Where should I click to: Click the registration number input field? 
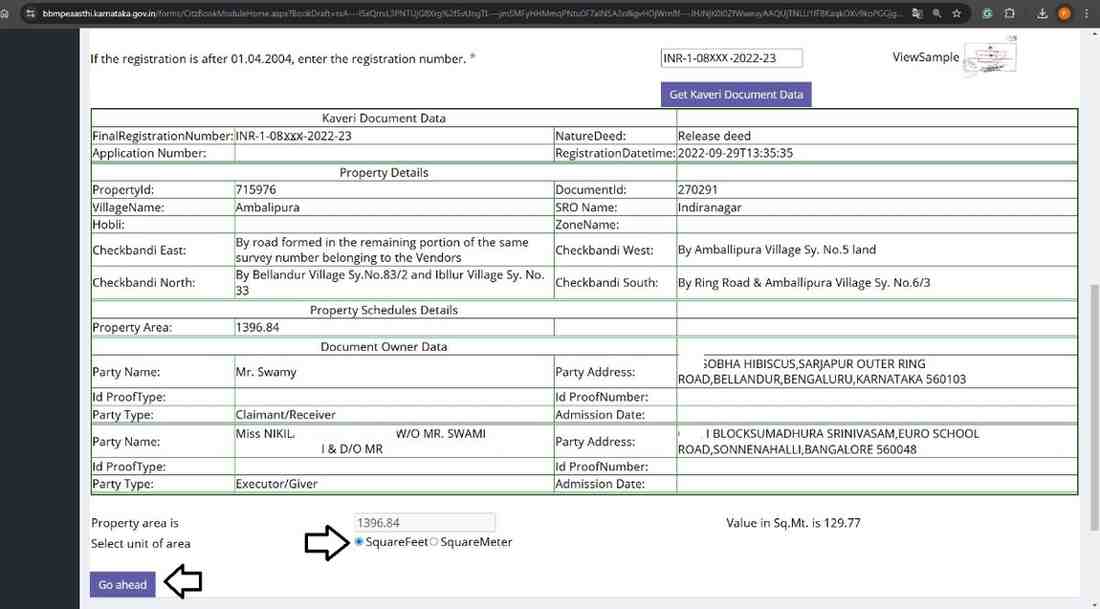coord(731,59)
